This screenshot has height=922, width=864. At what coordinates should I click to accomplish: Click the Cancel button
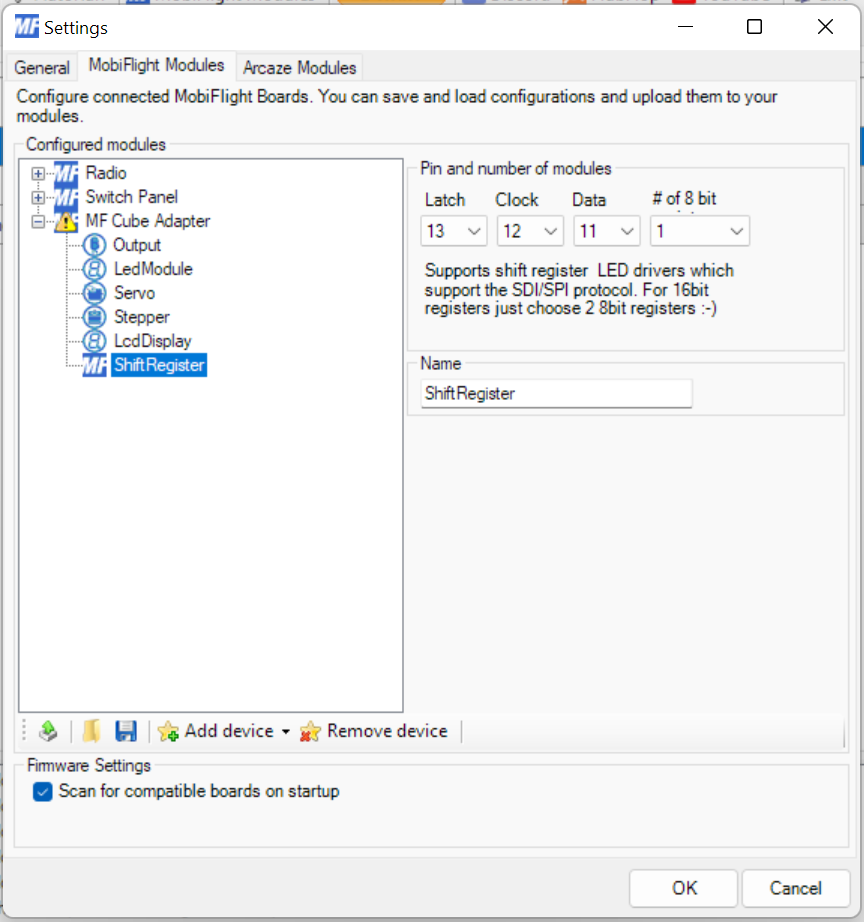pyautogui.click(x=796, y=888)
